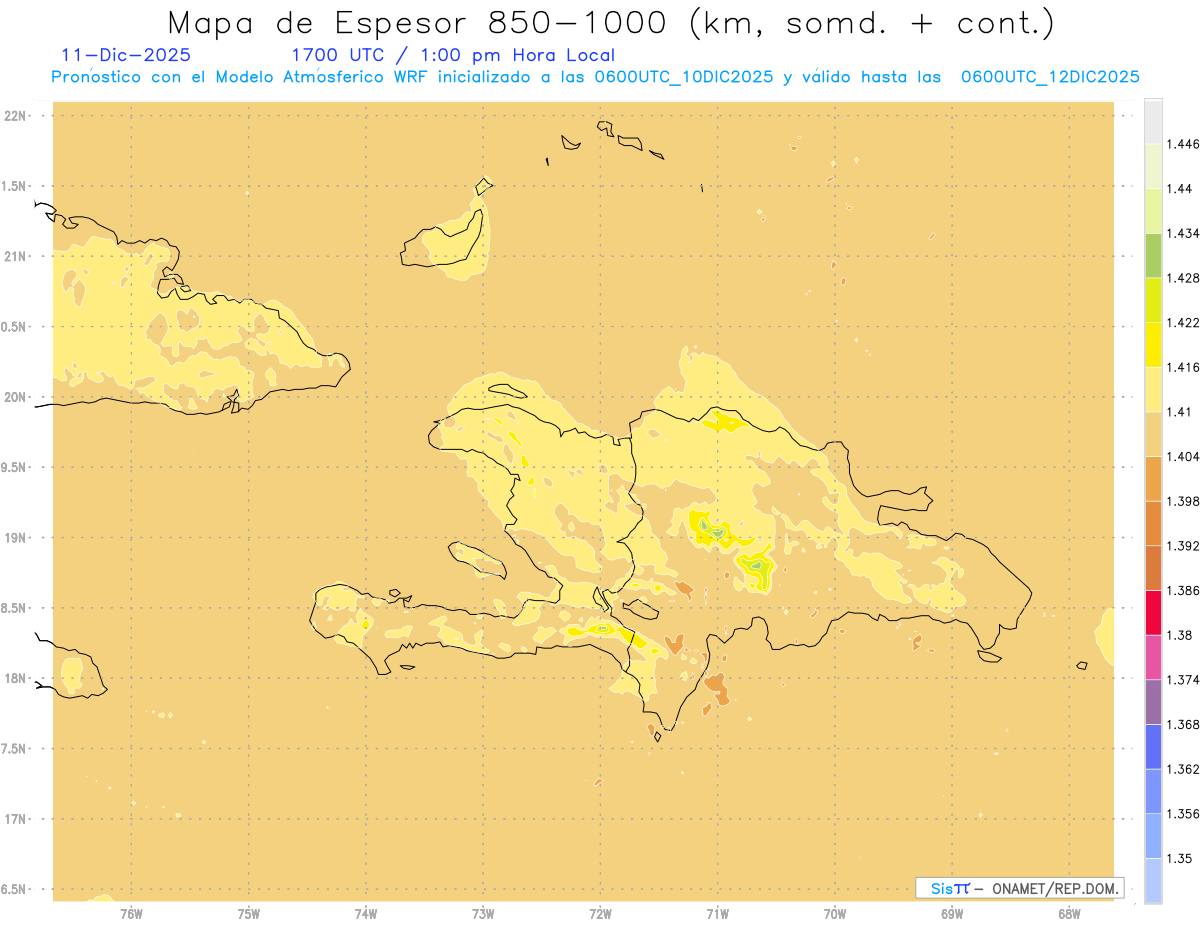Click the longitude label '70W'
This screenshot has width=1200, height=927.
835,913
